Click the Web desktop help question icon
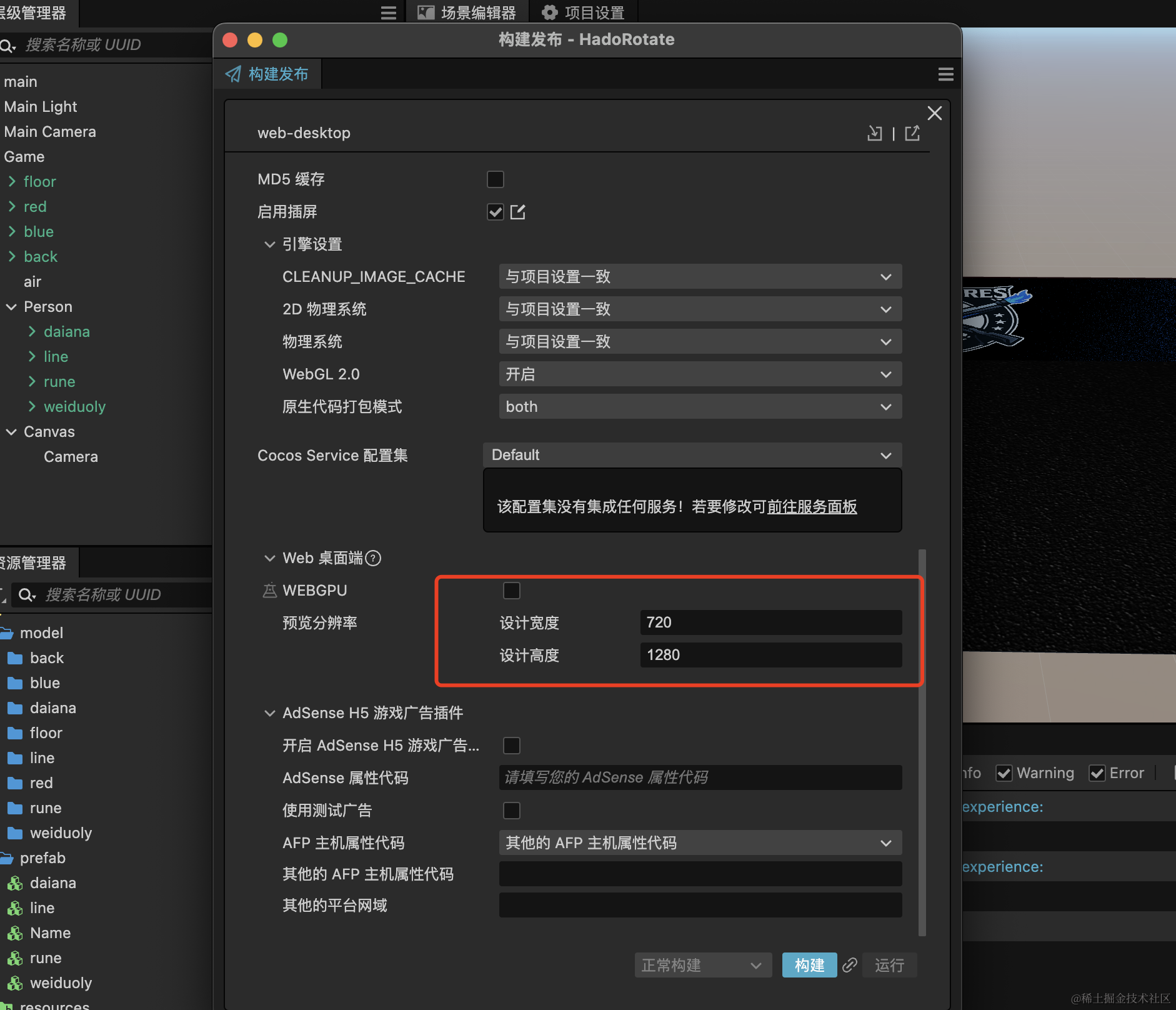This screenshot has width=1176, height=1010. point(373,558)
